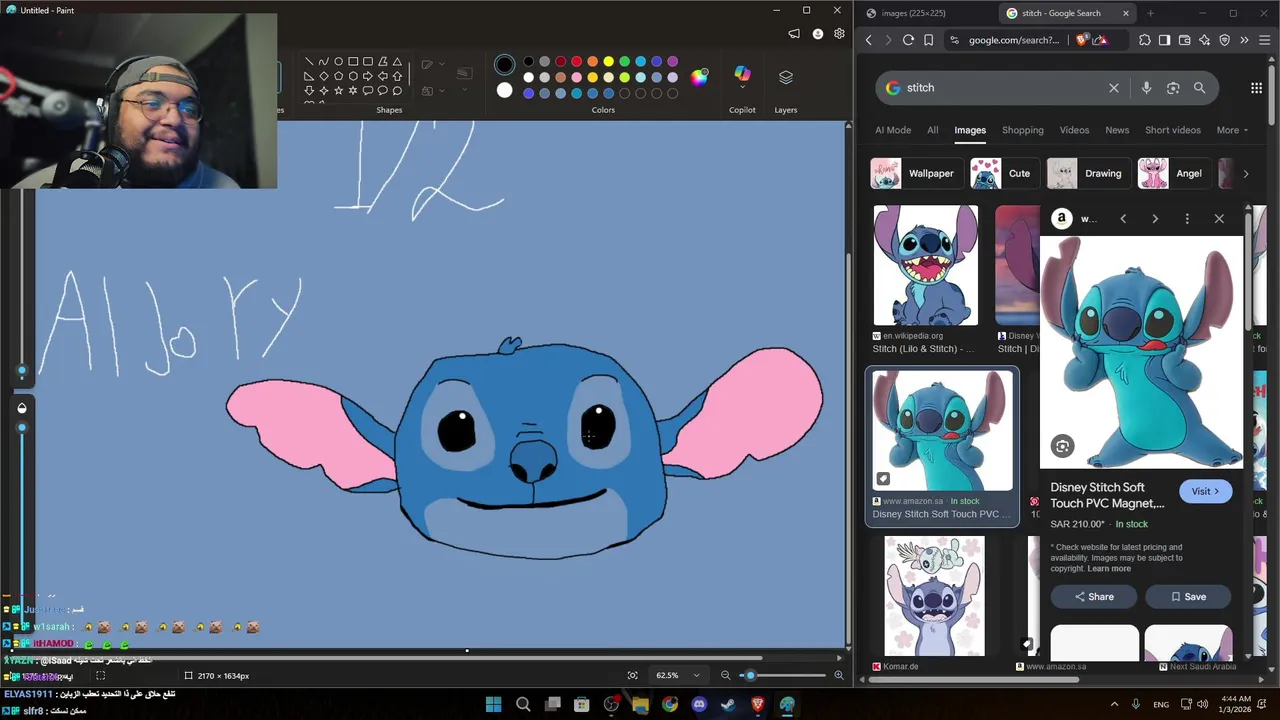Zoom out on the Paint canvas

pyautogui.click(x=725, y=676)
